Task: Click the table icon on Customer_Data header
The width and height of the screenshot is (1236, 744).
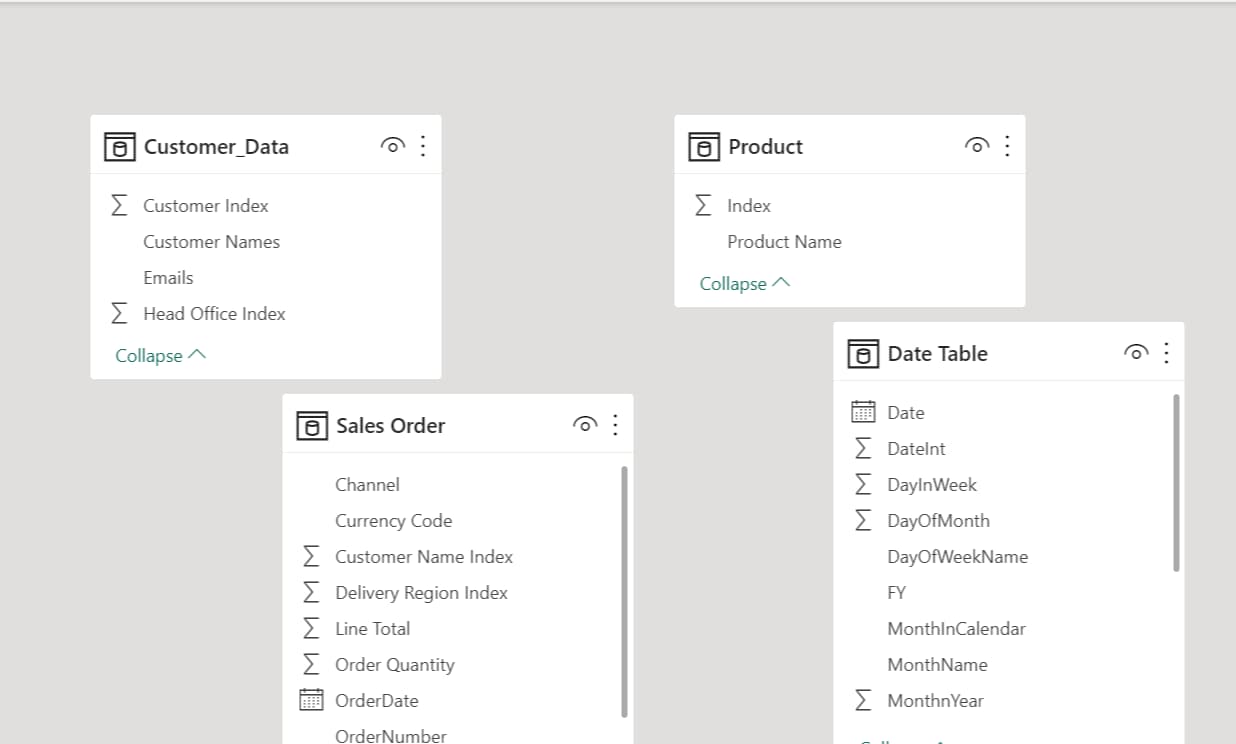Action: point(120,146)
